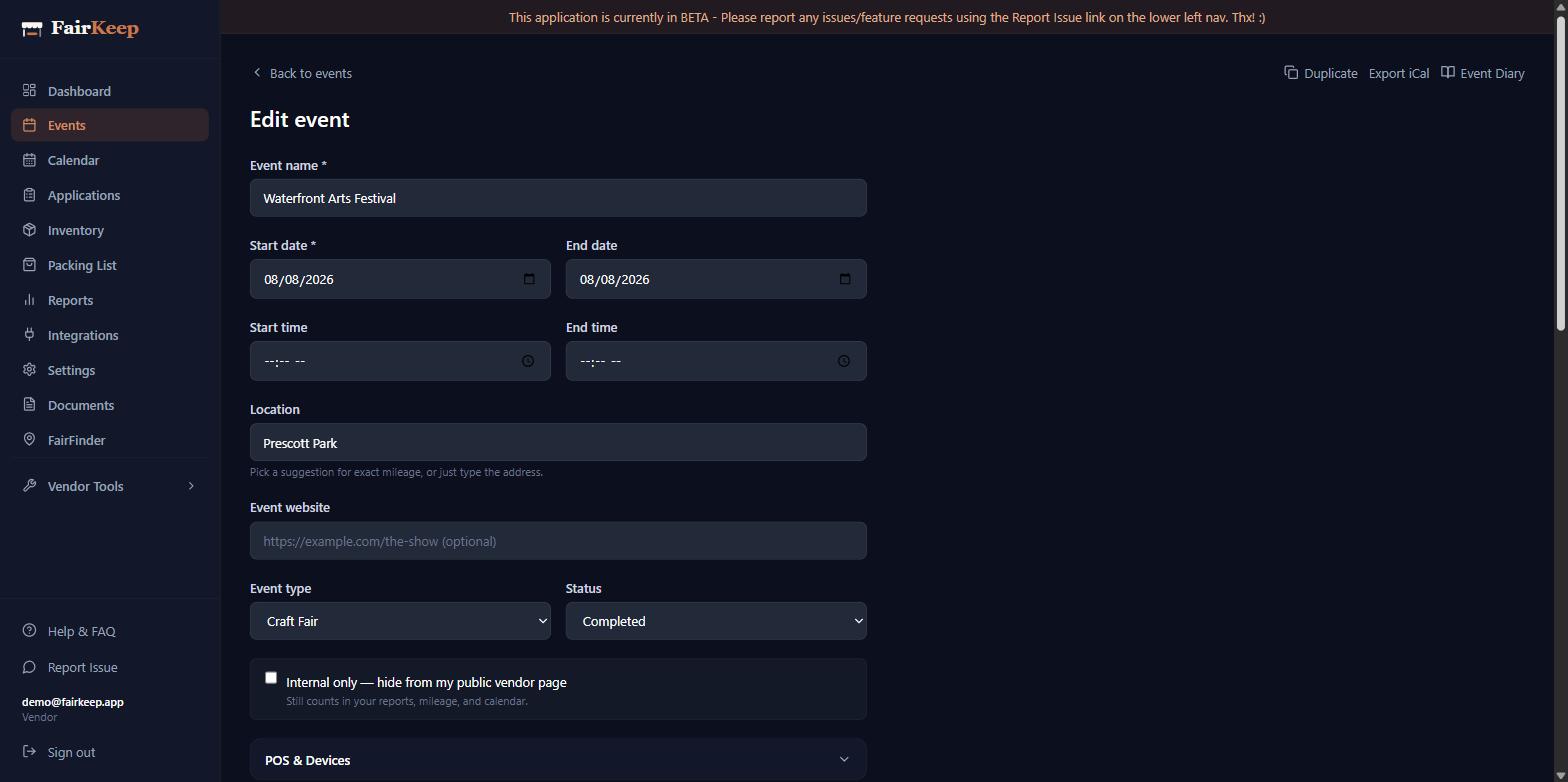Click the page vertical scrollbar thumb
Image resolution: width=1568 pixels, height=782 pixels.
click(x=1560, y=172)
